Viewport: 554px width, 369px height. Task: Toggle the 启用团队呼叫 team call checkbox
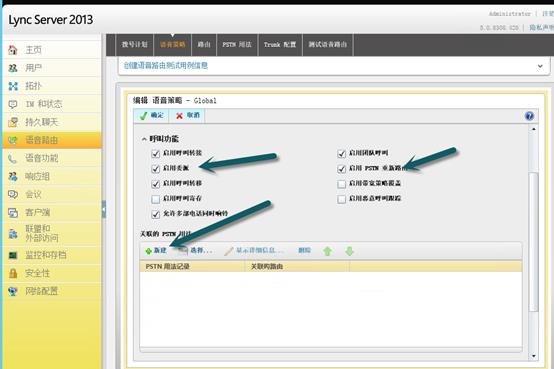click(x=341, y=154)
